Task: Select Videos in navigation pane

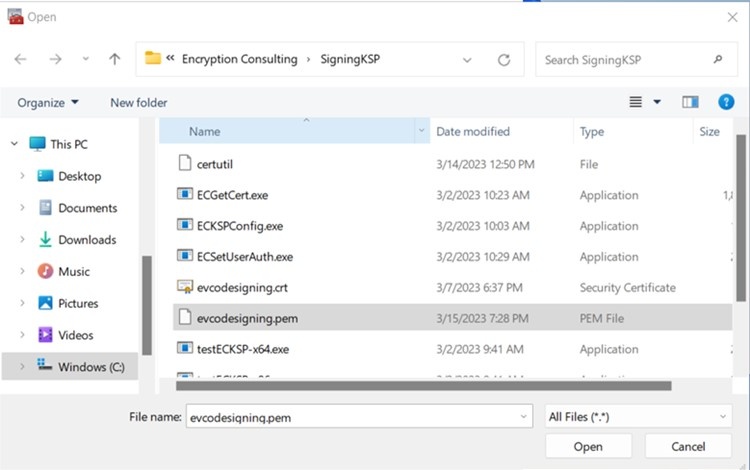Action: pyautogui.click(x=76, y=335)
